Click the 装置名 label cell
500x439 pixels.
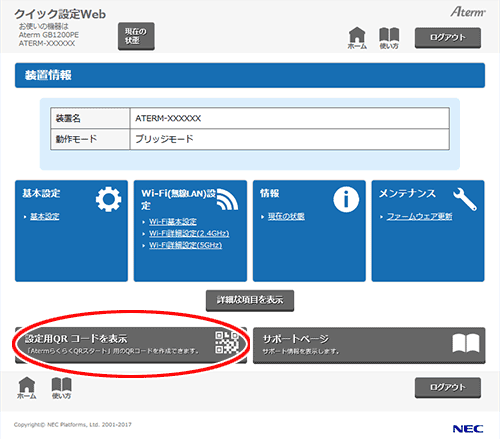[x=90, y=118]
